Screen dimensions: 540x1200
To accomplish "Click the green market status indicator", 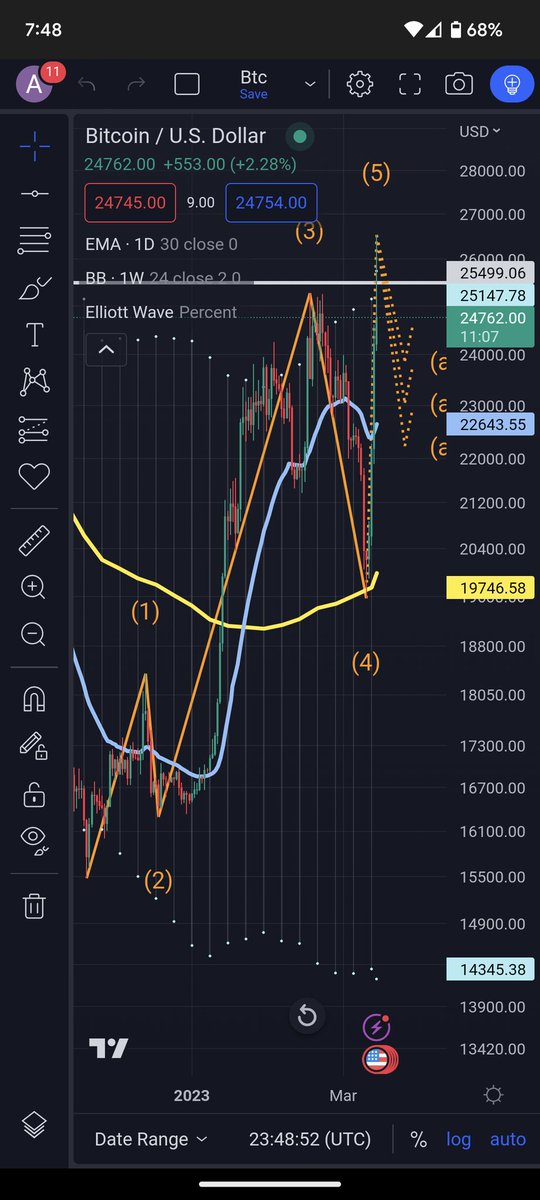I will coord(299,136).
